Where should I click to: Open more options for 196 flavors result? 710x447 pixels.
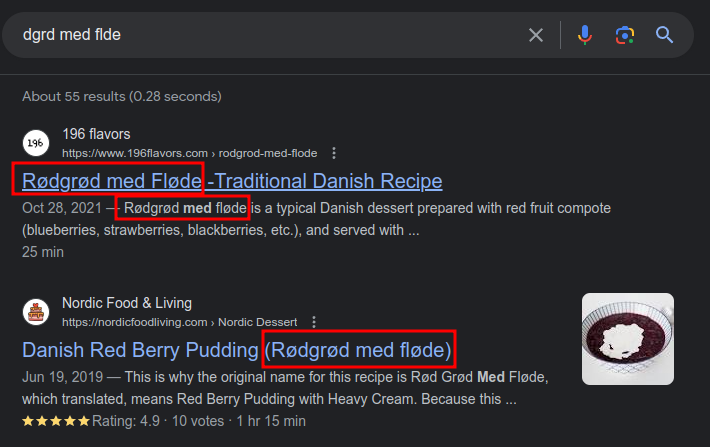[334, 153]
